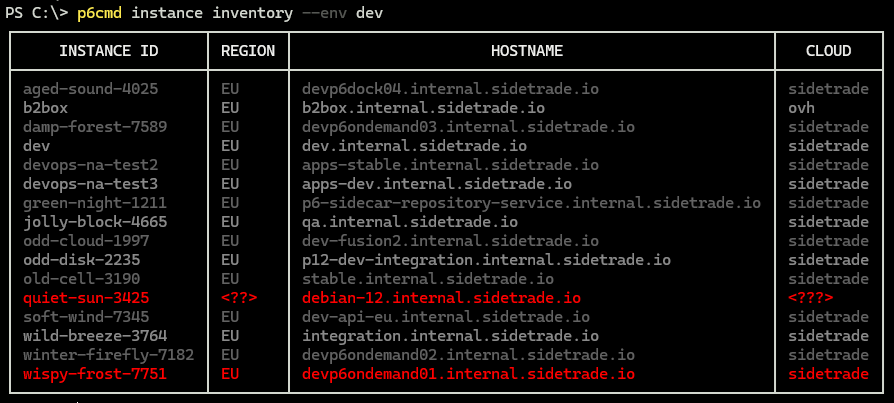The height and width of the screenshot is (403, 894).
Task: Click the word inventory in command
Action: [x=253, y=13]
